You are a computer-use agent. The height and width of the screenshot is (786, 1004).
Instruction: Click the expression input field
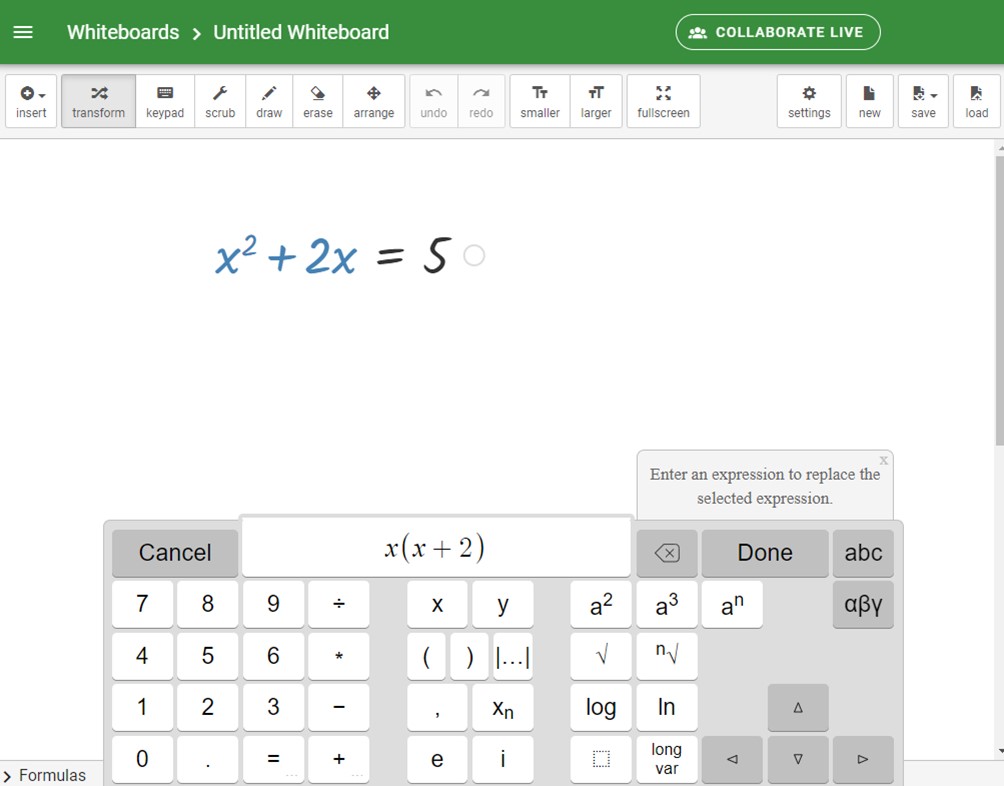click(435, 548)
